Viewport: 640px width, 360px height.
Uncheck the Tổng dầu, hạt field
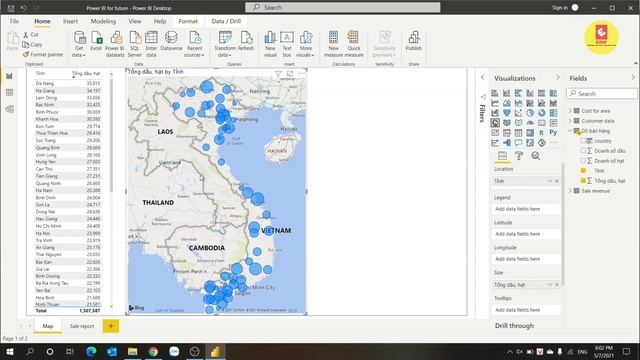[x=583, y=180]
